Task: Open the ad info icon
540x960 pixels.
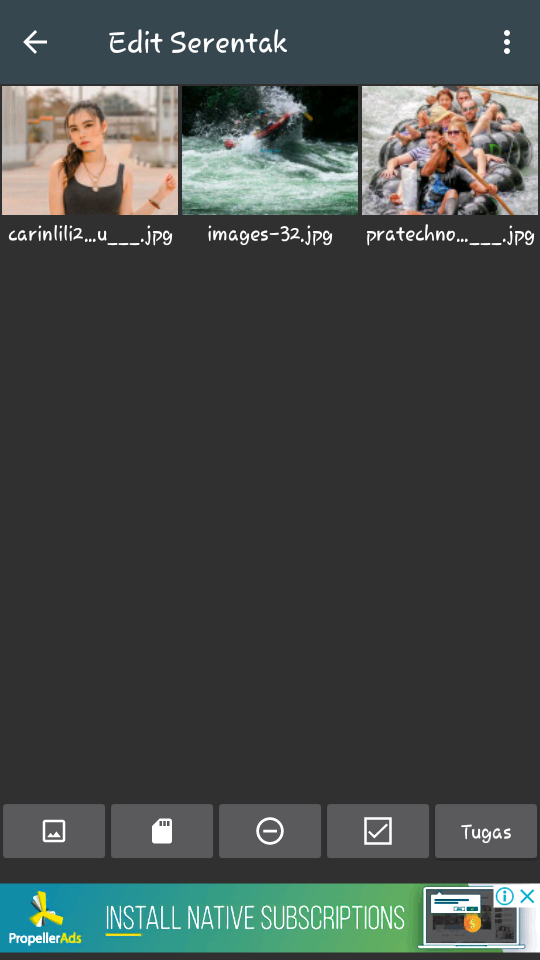Action: pyautogui.click(x=504, y=897)
